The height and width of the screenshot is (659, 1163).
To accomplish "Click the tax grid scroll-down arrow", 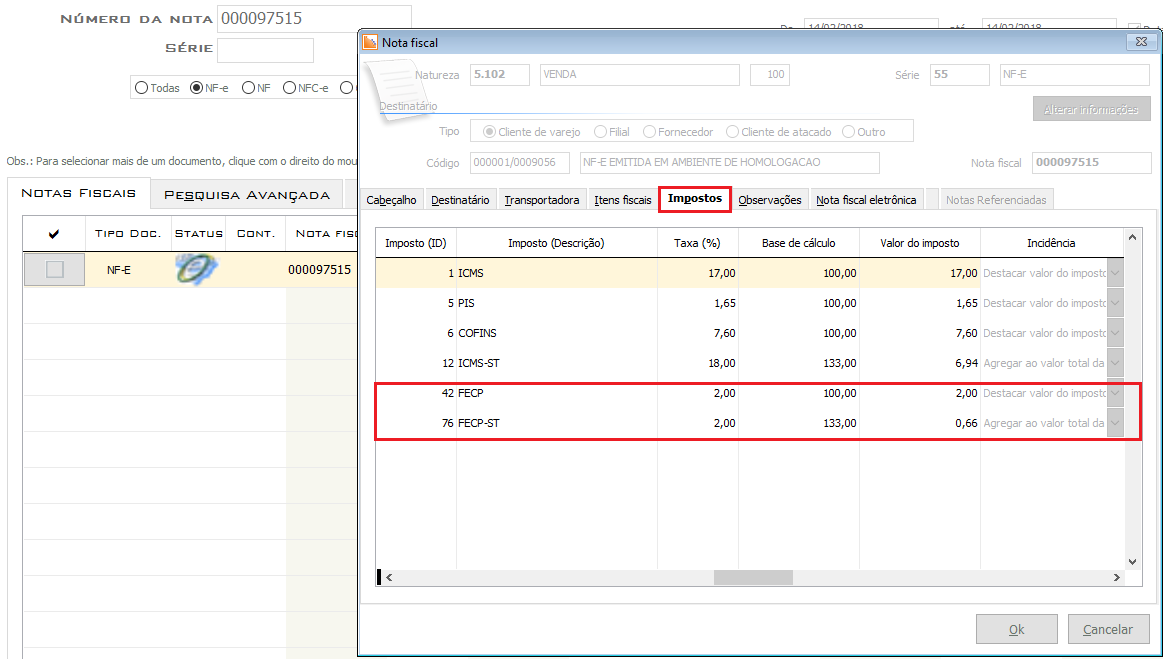I will coord(1132,562).
